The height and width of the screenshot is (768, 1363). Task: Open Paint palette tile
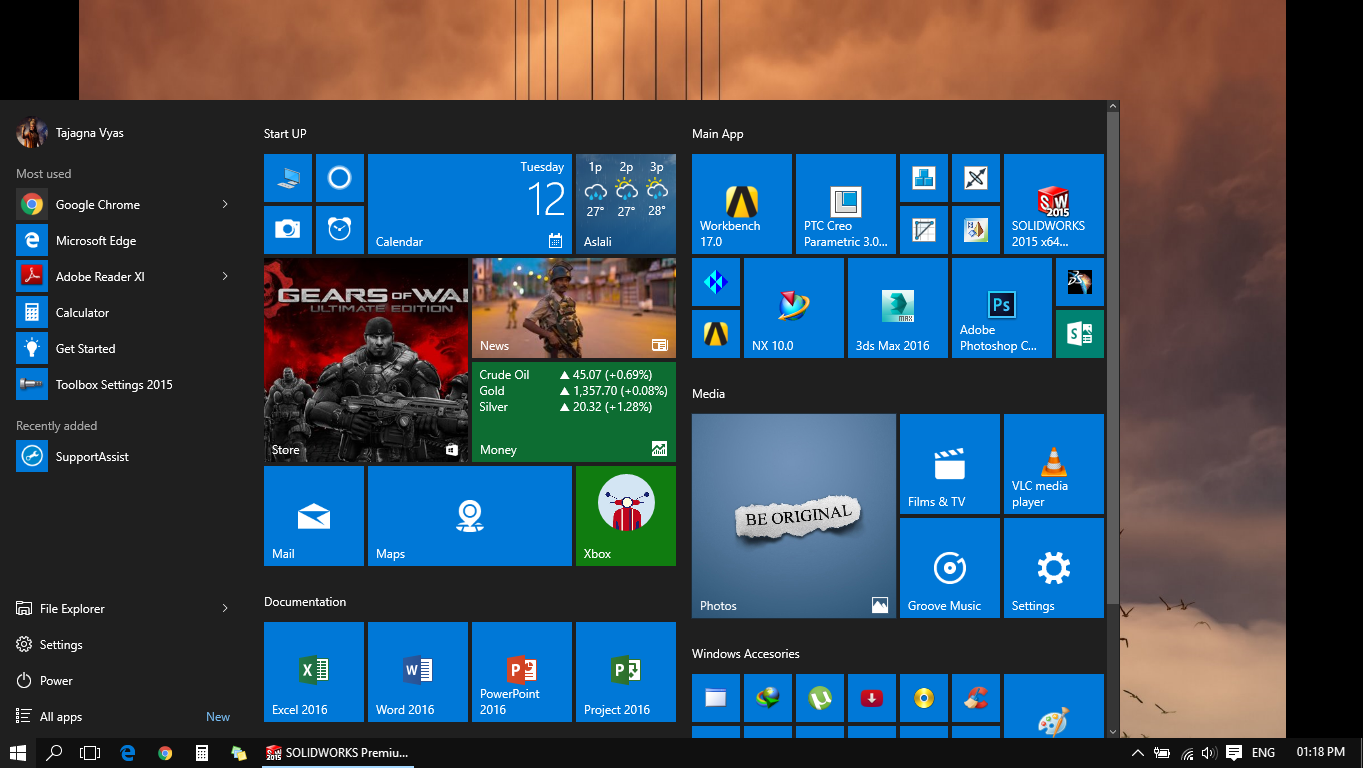(x=1054, y=707)
